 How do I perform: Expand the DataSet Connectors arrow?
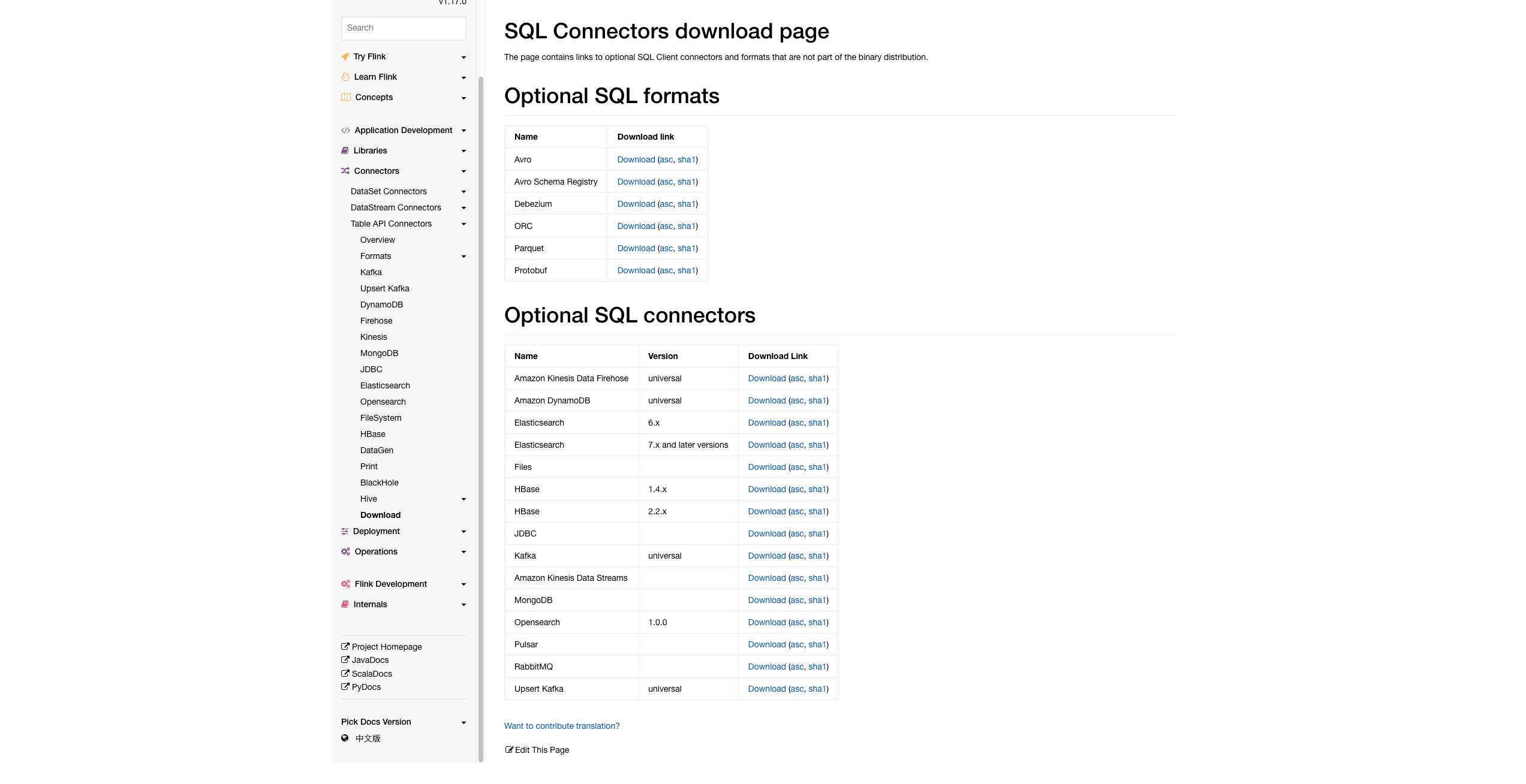463,192
